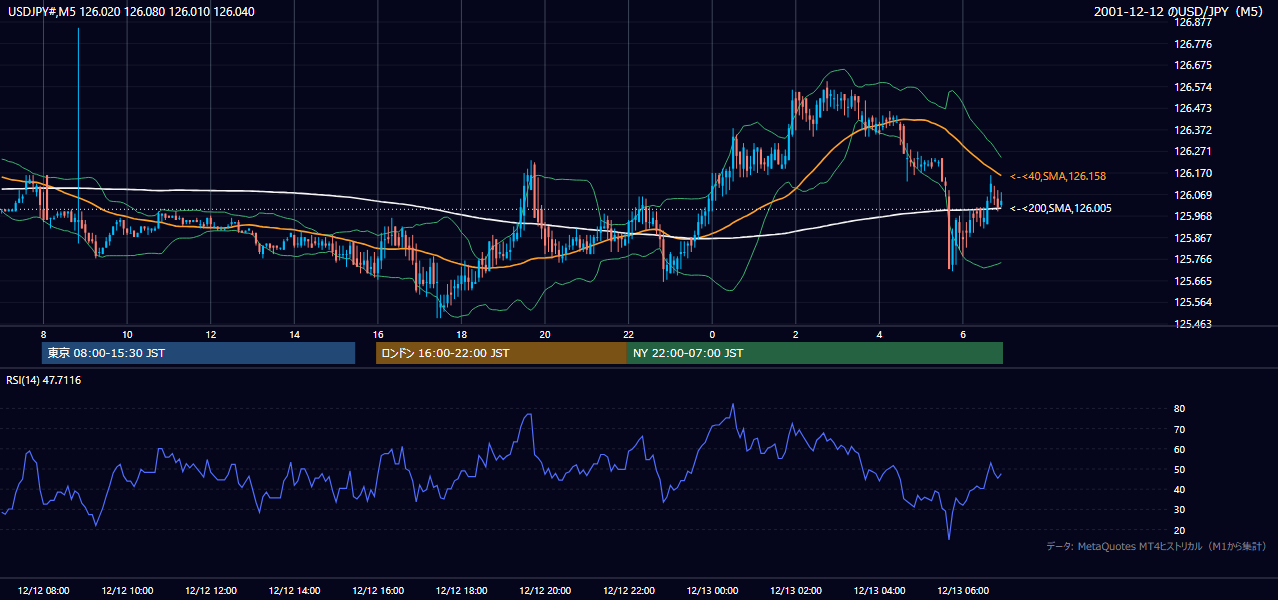The width and height of the screenshot is (1278, 600).
Task: Click the RSI scale value 60
Action: pyautogui.click(x=1179, y=449)
